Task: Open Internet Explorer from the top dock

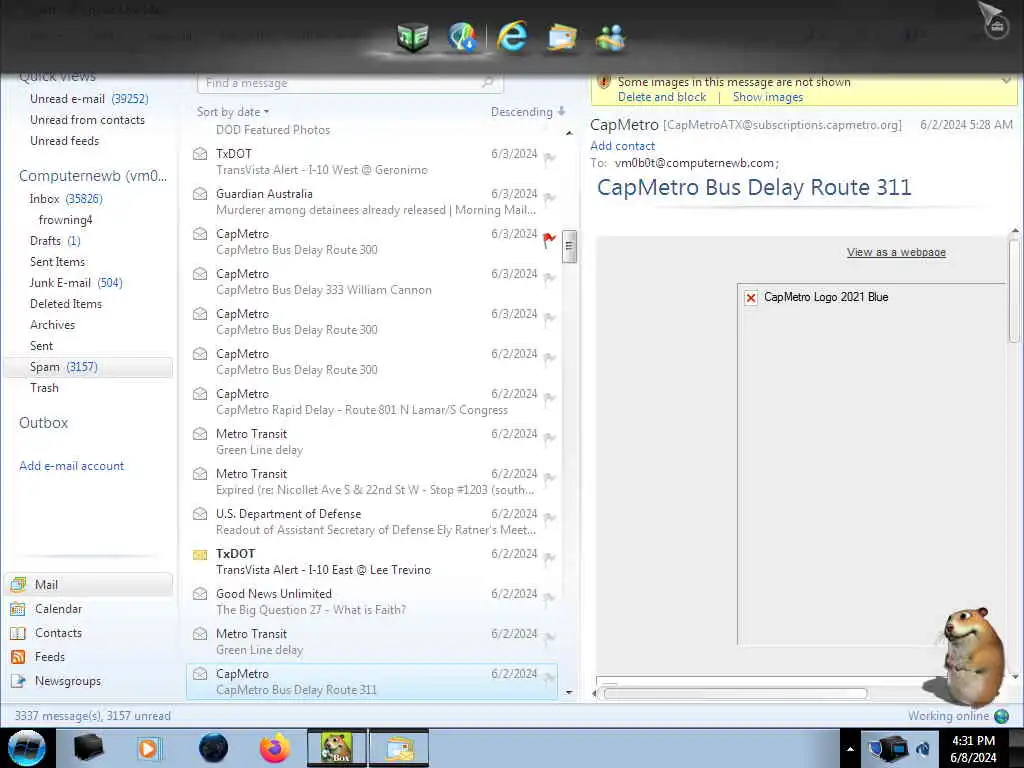Action: [x=512, y=36]
